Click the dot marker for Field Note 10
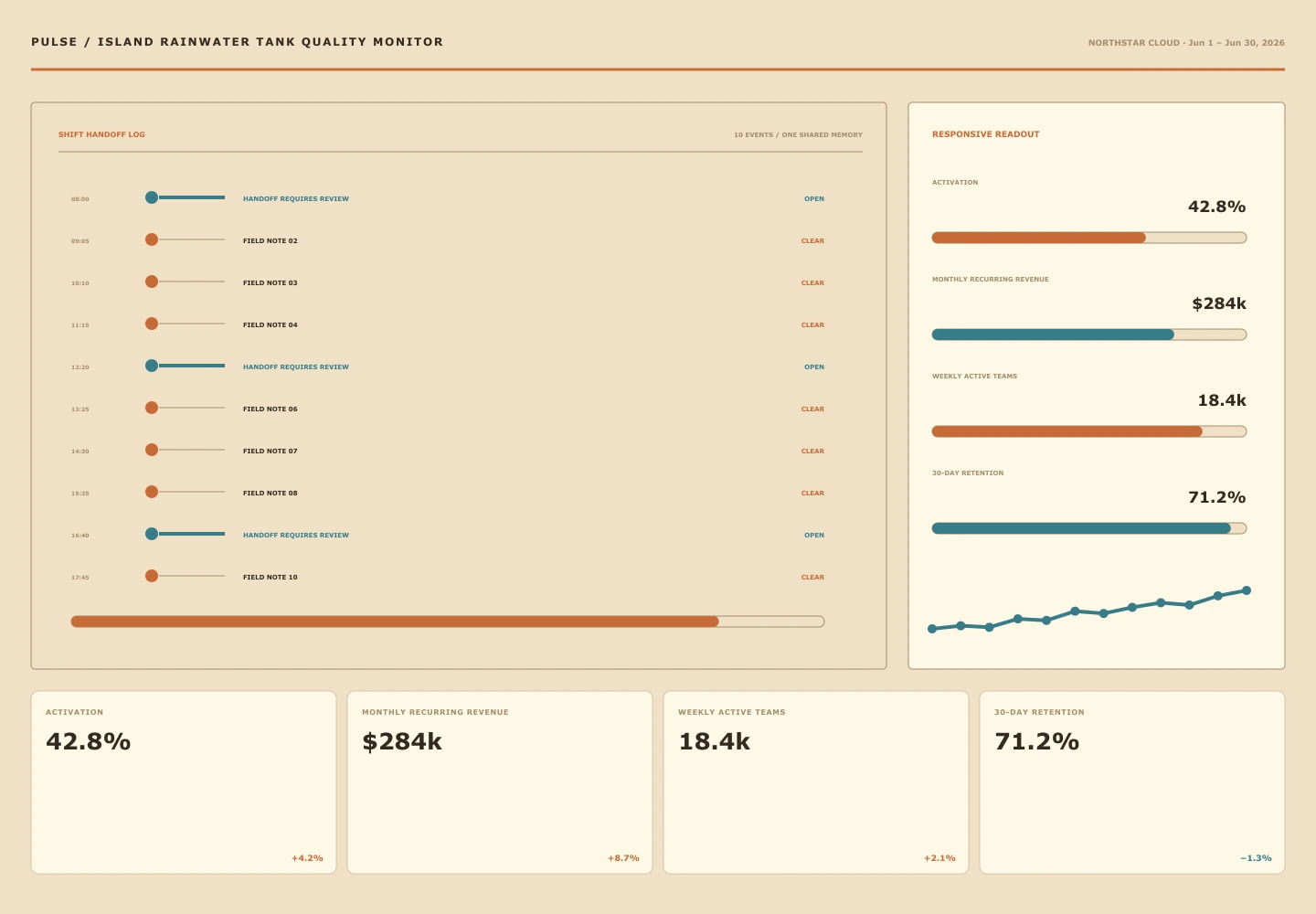 click(152, 576)
